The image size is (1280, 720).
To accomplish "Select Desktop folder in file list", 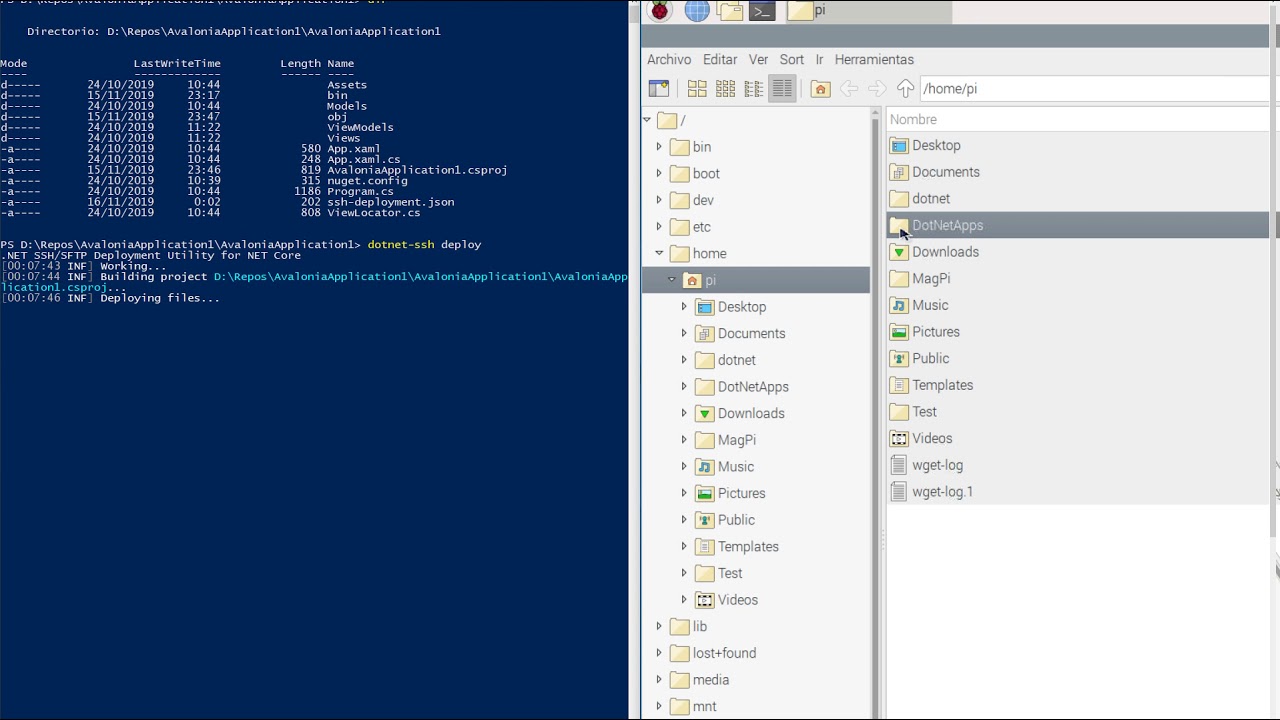I will (x=1078, y=145).
